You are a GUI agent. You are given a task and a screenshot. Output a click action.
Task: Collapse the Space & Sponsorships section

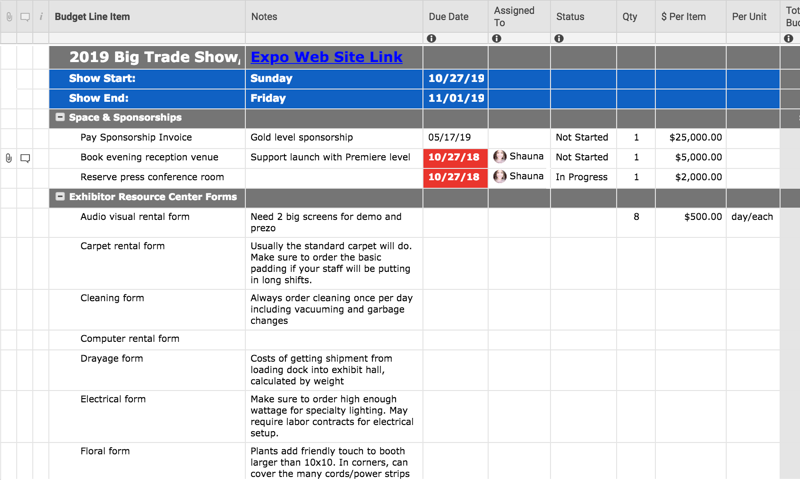click(60, 117)
